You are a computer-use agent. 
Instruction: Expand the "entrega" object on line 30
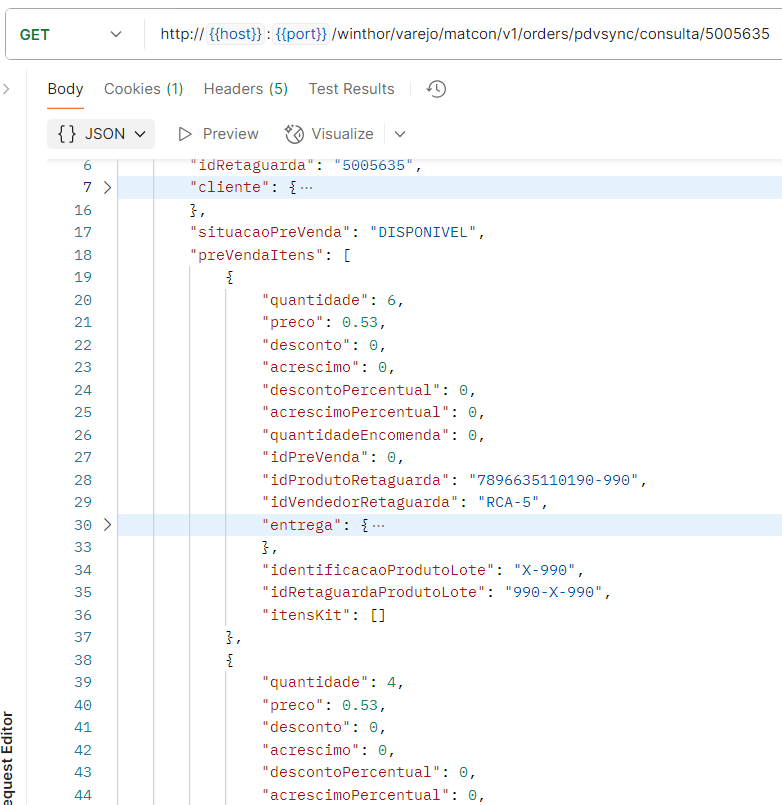[107, 525]
